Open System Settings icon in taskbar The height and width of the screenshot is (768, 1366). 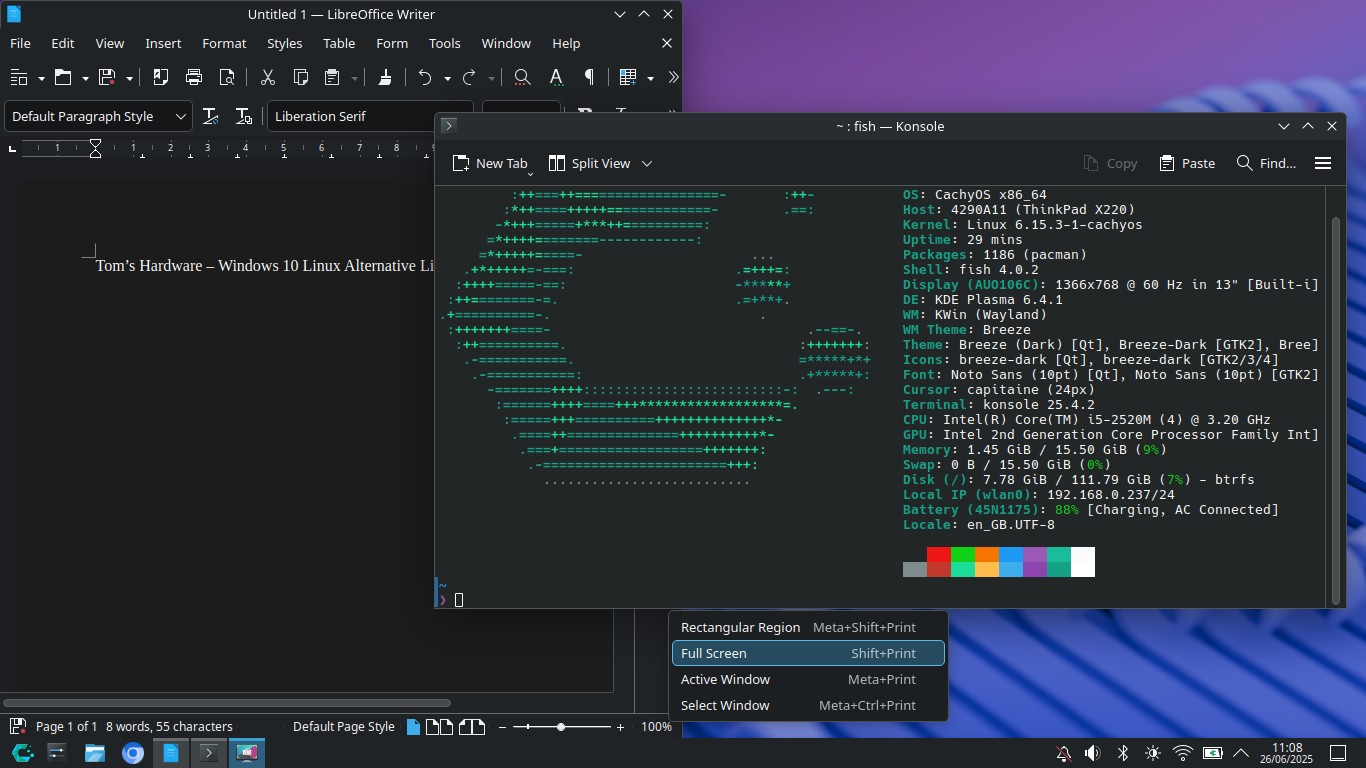(x=57, y=753)
